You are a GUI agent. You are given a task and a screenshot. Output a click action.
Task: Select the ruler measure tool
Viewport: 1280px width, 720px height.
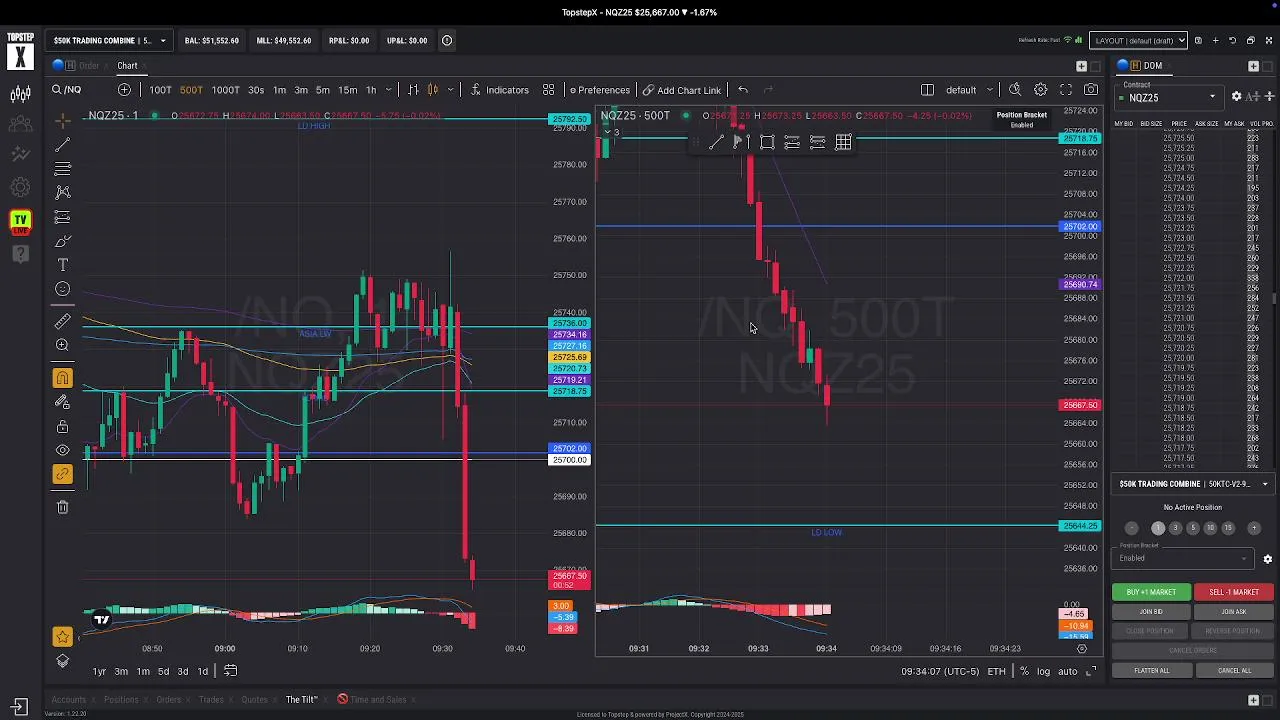[62, 321]
